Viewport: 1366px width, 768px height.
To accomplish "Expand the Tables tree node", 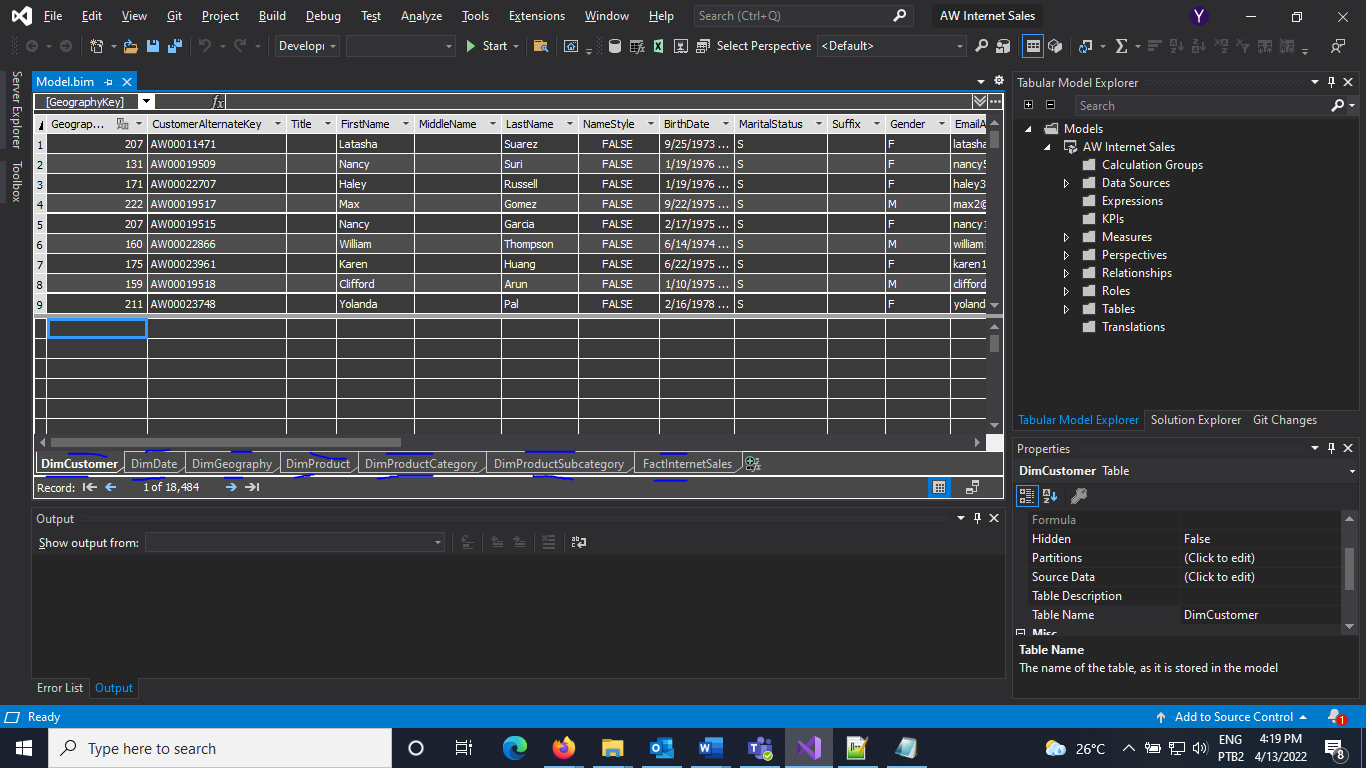I will [x=1066, y=309].
